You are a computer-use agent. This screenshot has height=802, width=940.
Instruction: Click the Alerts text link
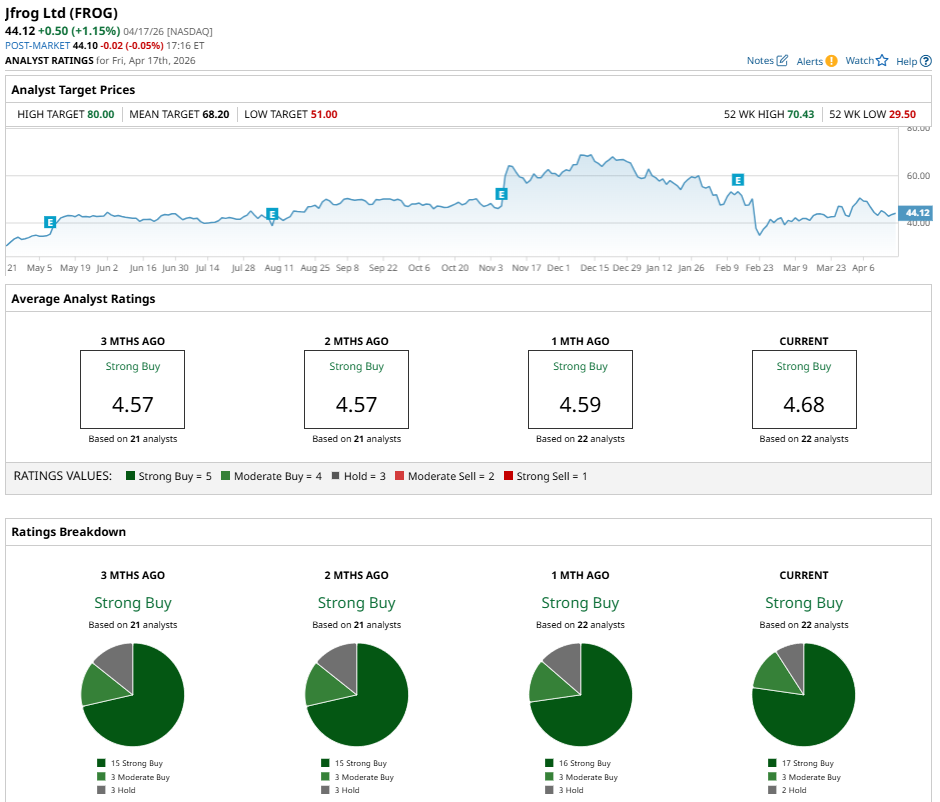pos(809,61)
